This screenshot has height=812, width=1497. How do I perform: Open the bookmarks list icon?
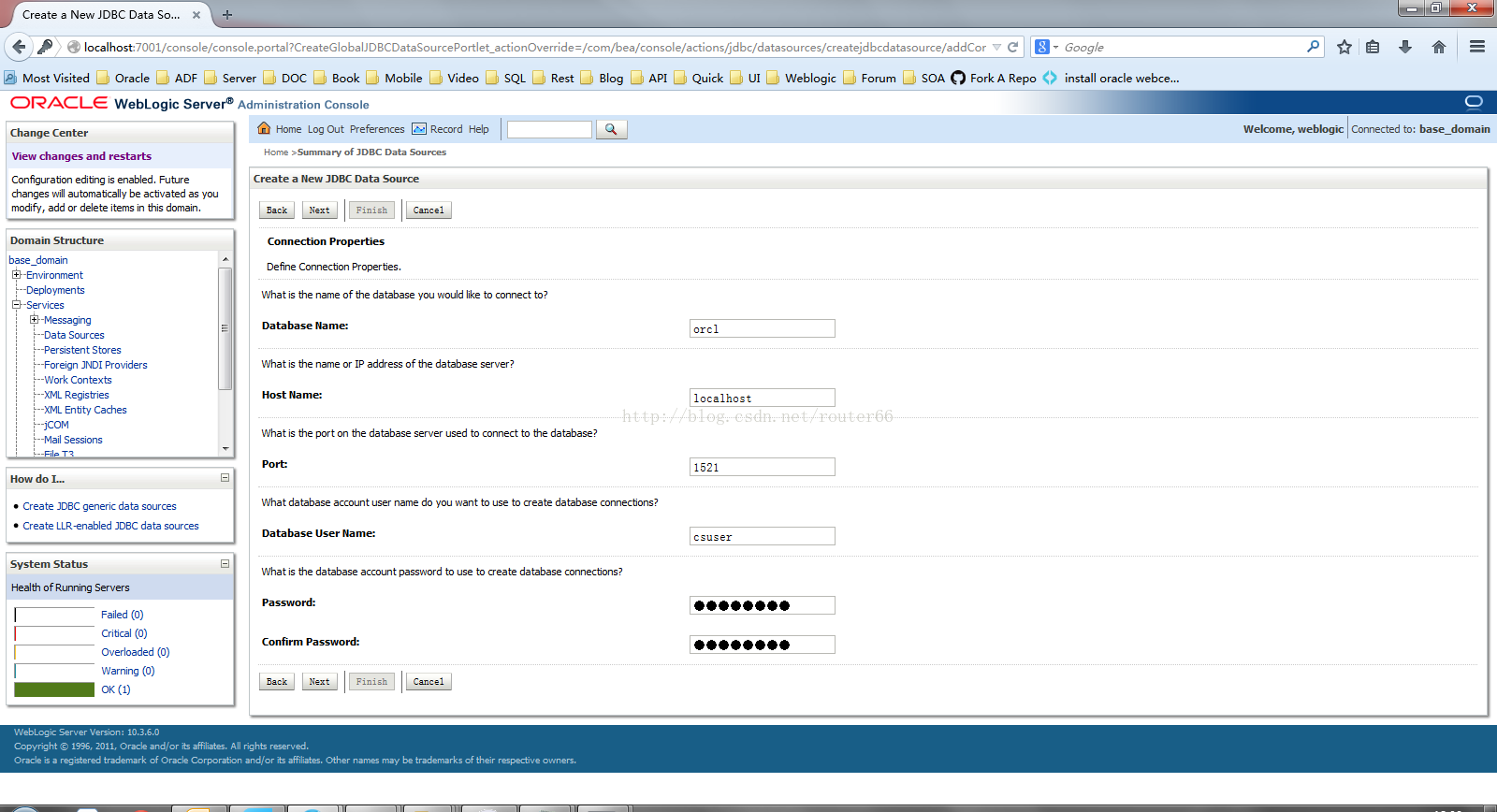coord(1373,47)
